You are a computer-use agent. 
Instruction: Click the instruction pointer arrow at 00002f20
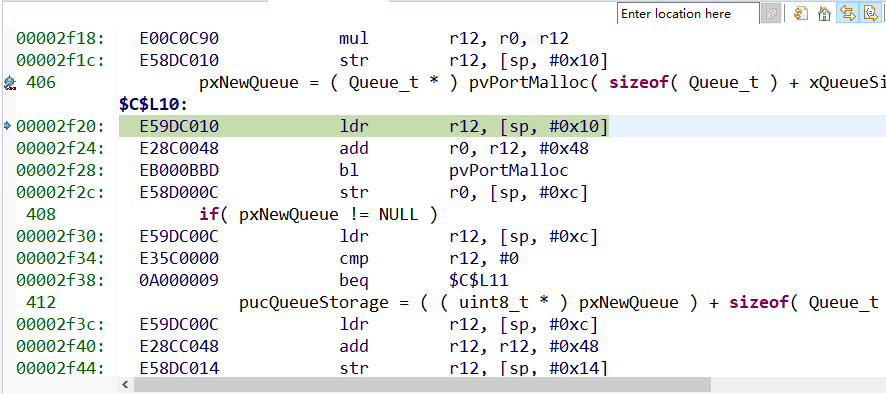7,126
